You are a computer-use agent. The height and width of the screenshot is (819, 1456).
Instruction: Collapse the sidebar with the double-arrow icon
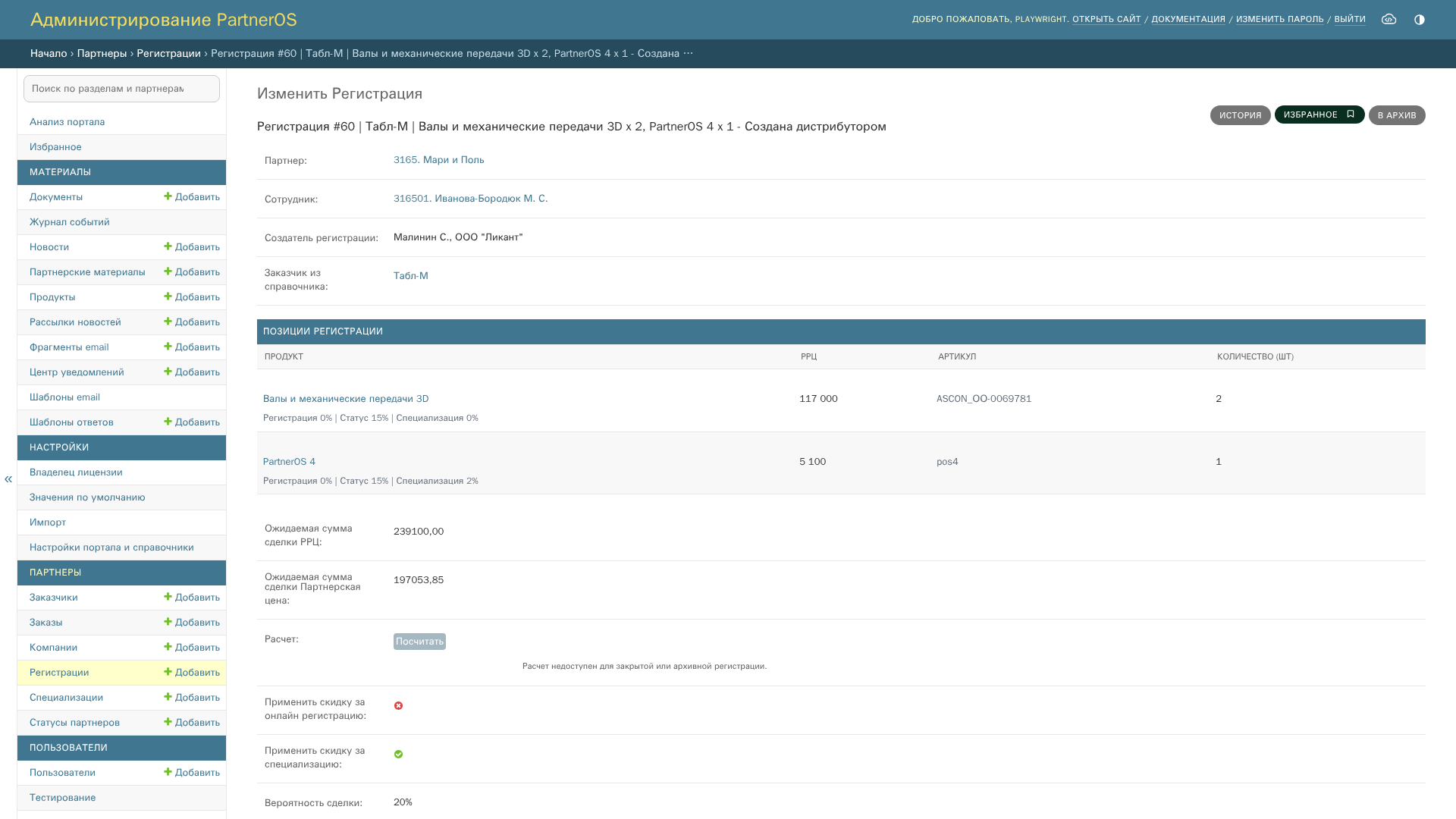[x=8, y=479]
